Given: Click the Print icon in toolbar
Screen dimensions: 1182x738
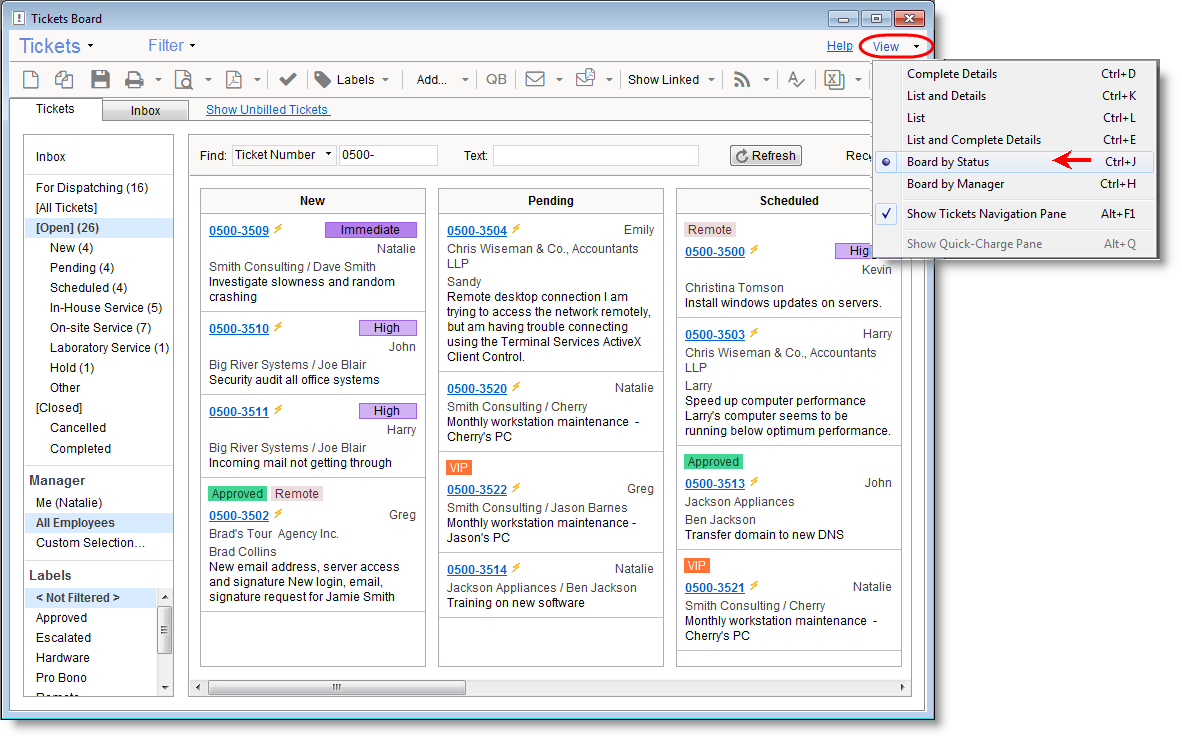Looking at the screenshot, I should (133, 80).
